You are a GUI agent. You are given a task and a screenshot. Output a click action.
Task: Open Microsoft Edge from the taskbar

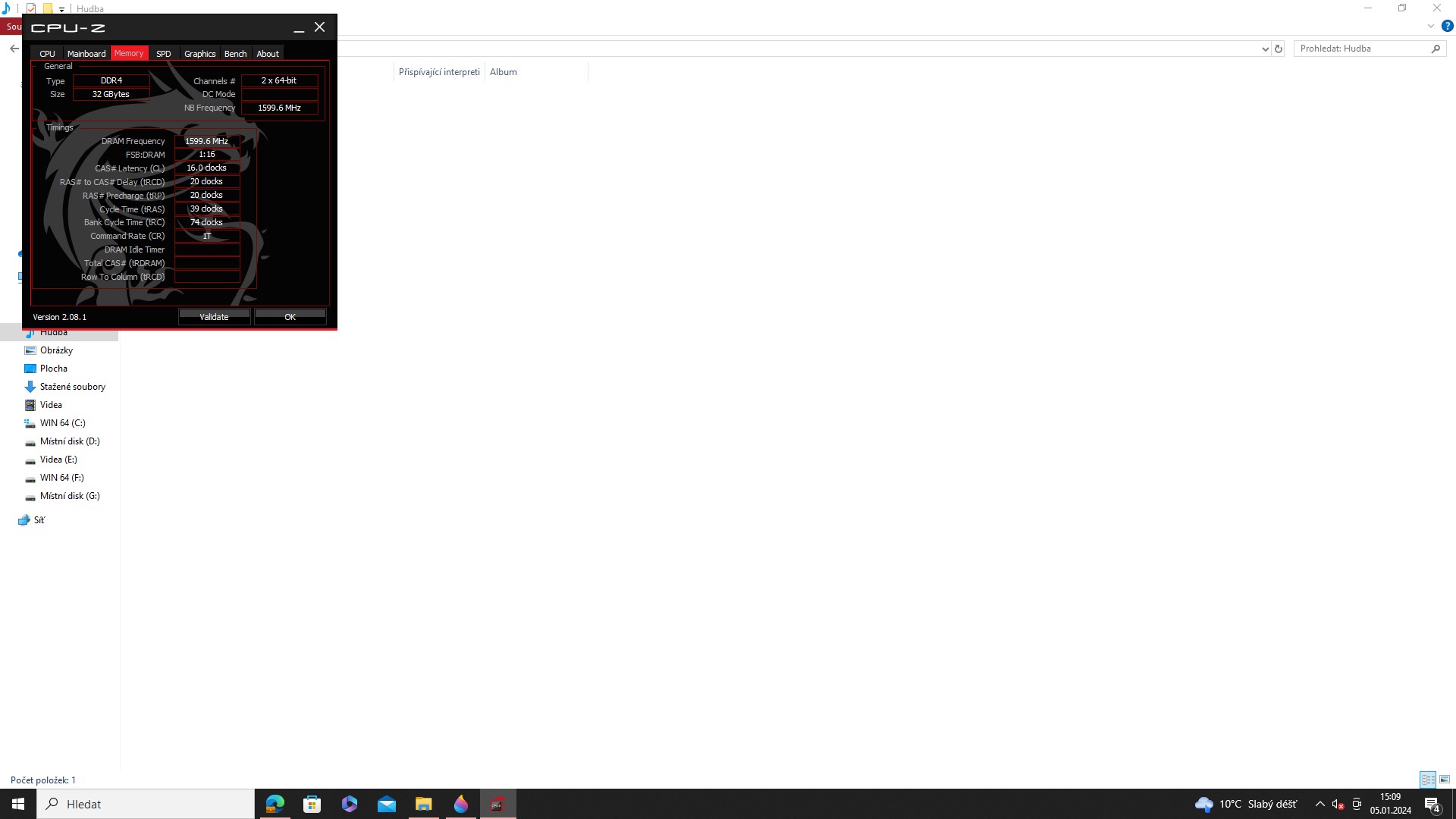(275, 804)
